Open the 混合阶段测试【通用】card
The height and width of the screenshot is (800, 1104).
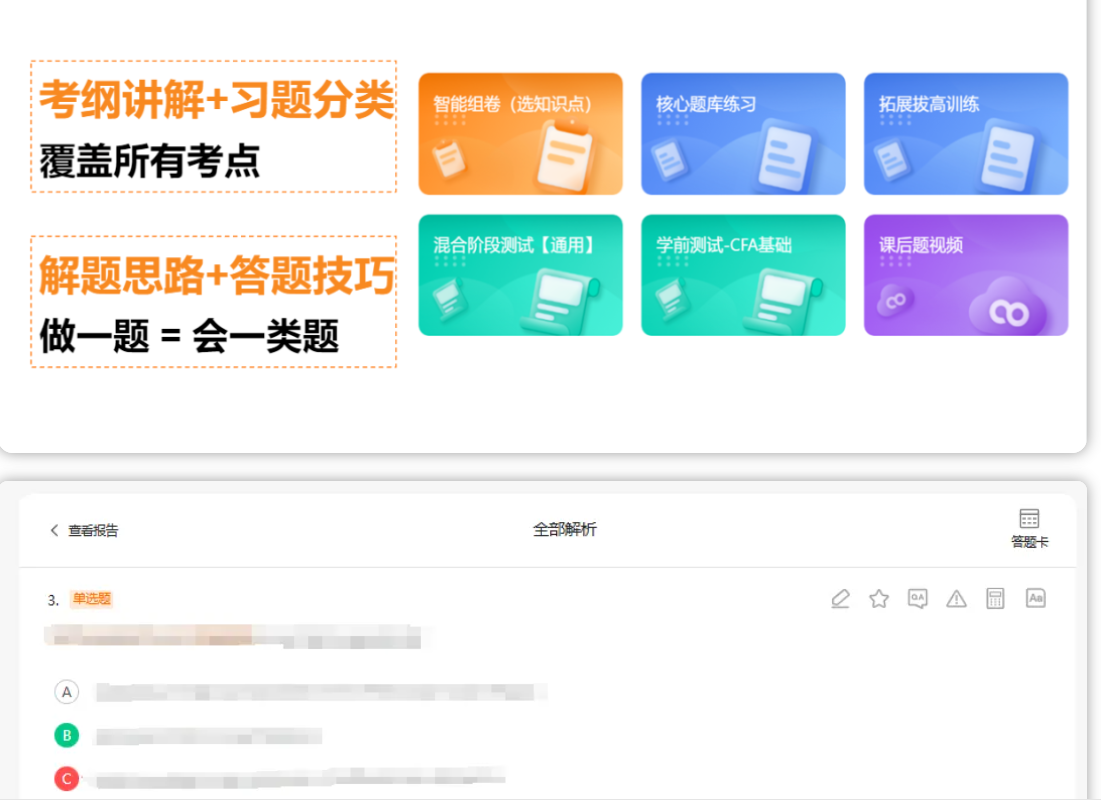[x=520, y=275]
